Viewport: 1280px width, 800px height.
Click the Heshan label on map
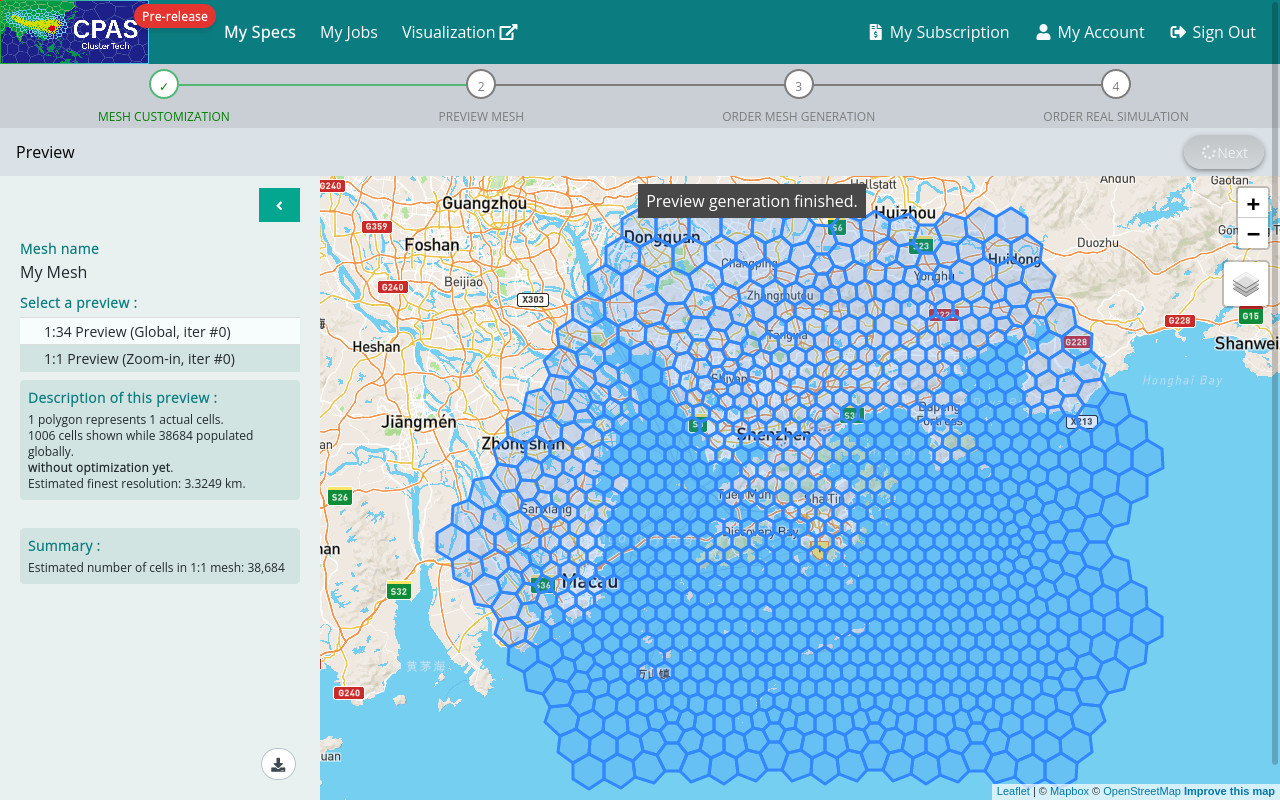click(377, 346)
